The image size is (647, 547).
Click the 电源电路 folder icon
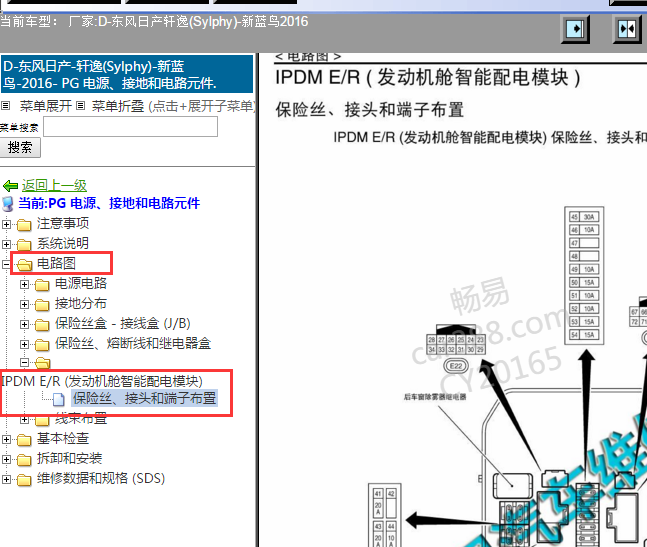pos(42,285)
